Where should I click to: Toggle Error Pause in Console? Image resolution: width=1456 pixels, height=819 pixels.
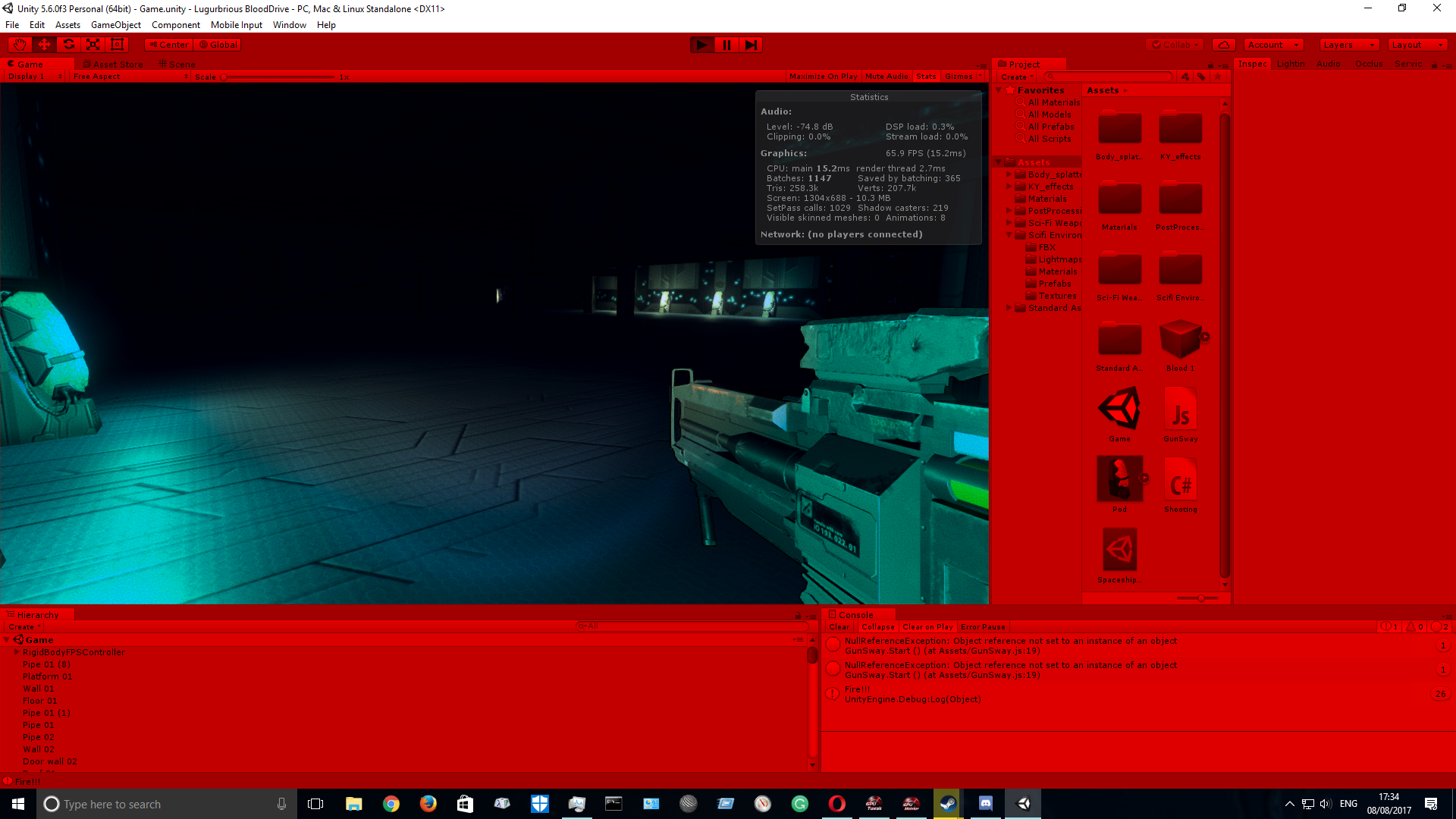pos(983,627)
